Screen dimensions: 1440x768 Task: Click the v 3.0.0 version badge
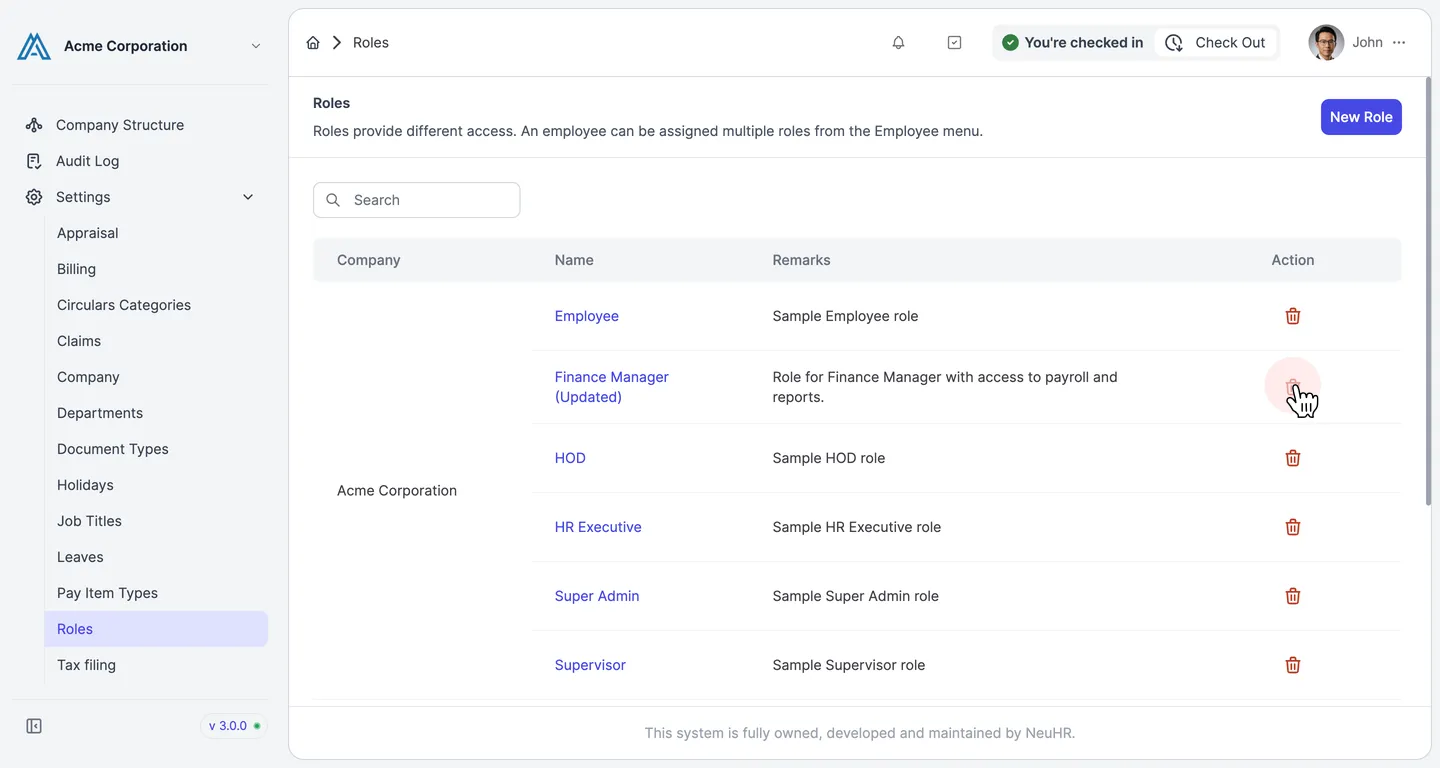click(234, 726)
